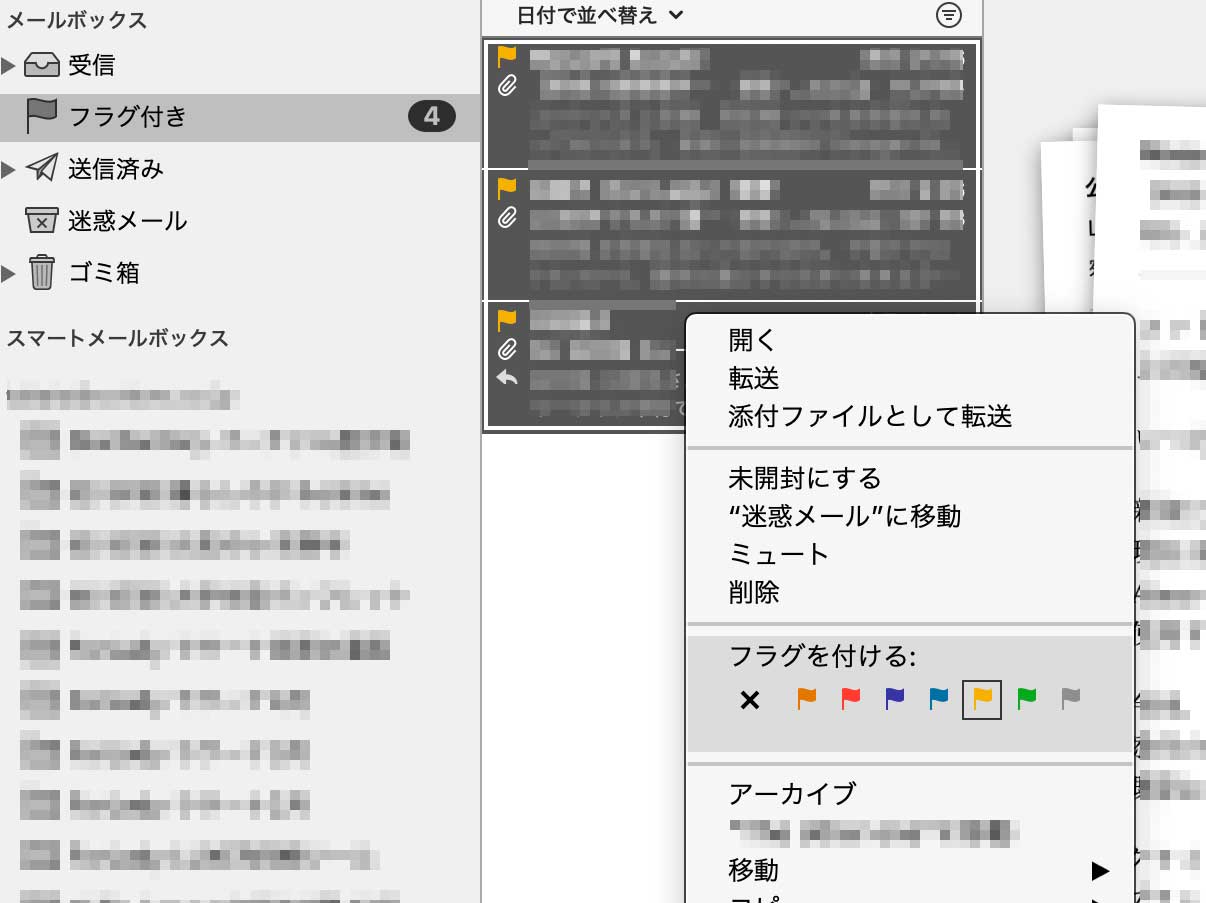Viewport: 1206px width, 903px height.
Task: Expand the 受信 inbox disclosure triangle
Action: 9,66
